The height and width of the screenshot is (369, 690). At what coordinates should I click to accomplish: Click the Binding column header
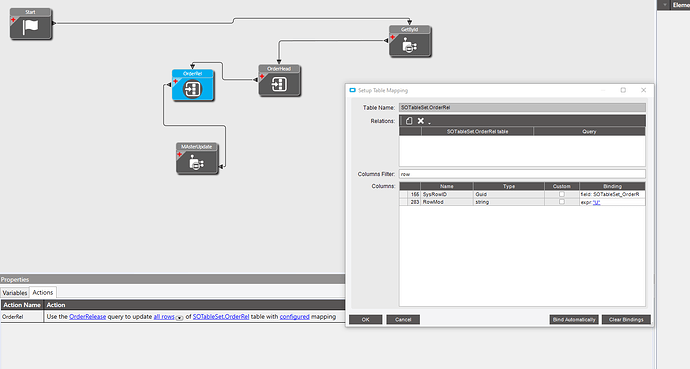click(612, 186)
